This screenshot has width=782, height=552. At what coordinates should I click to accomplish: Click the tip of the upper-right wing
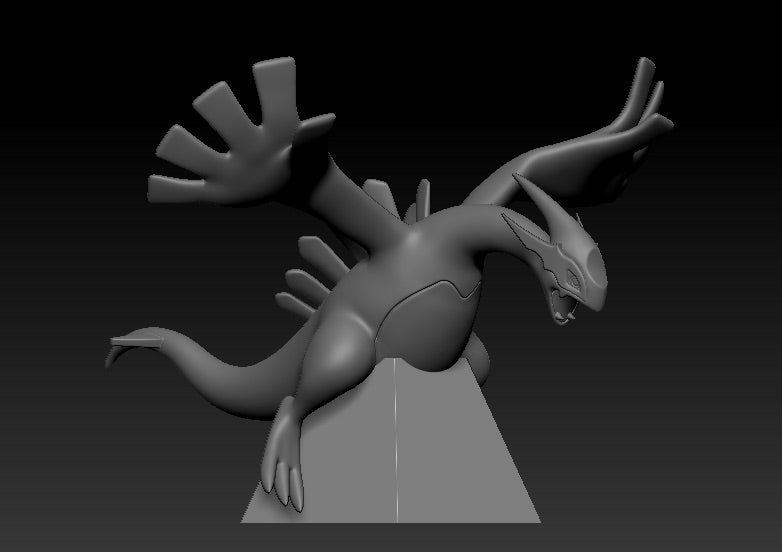pos(647,77)
